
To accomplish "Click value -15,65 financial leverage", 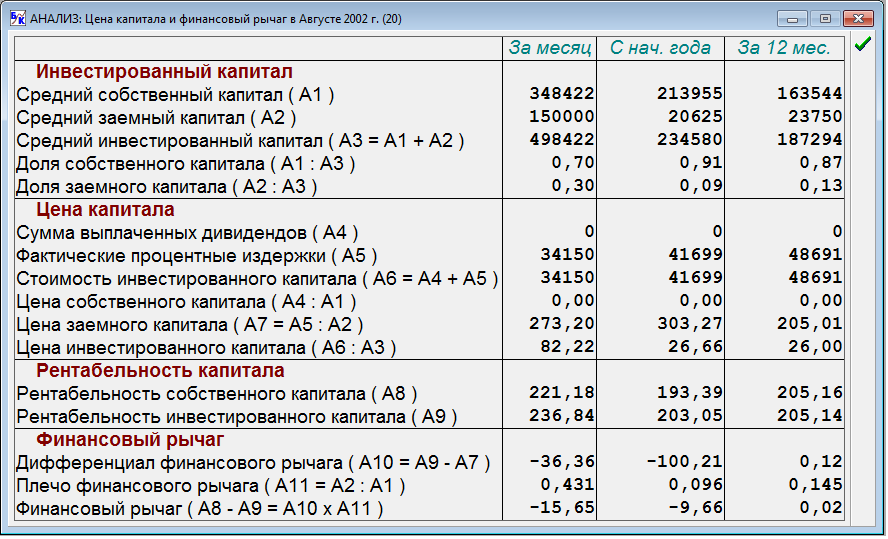I will (x=562, y=508).
